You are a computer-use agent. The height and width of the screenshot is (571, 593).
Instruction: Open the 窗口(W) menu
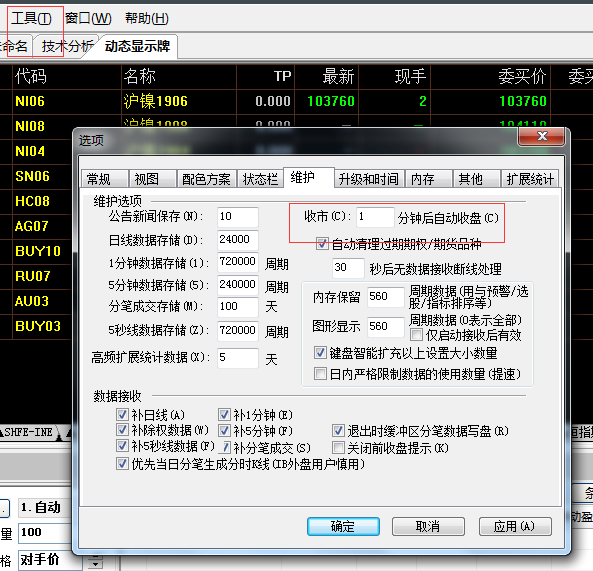(88, 18)
